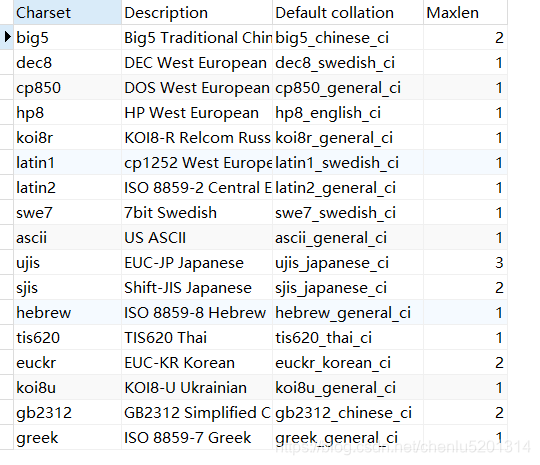This screenshot has width=540, height=465.
Task: Select the hp8 charset cell
Action: pos(68,112)
